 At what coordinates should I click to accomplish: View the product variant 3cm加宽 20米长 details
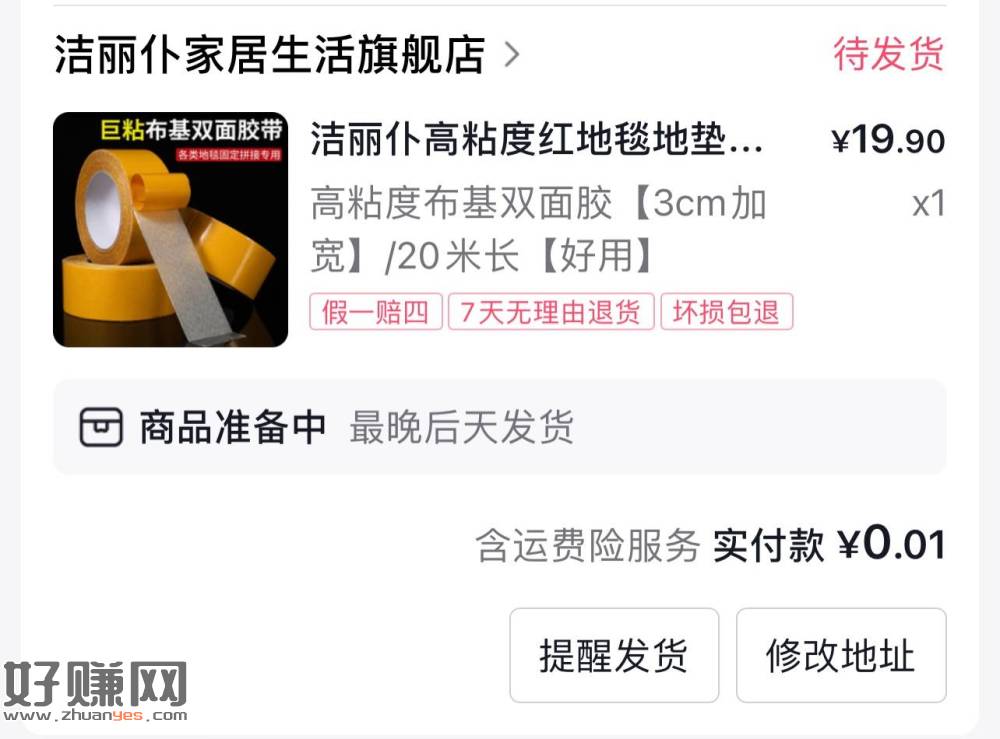[538, 230]
